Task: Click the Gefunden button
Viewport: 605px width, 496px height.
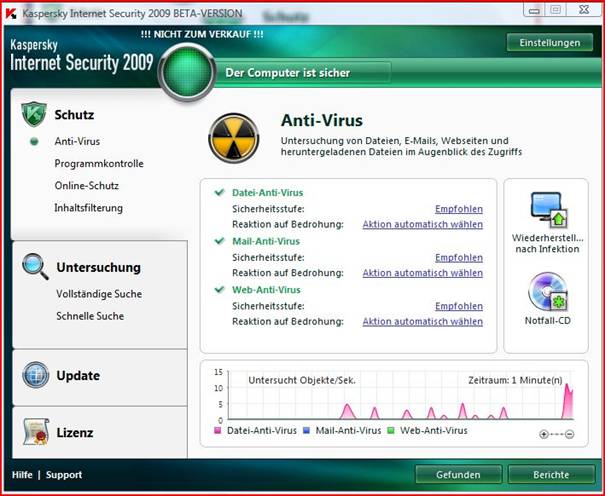Action: (458, 474)
